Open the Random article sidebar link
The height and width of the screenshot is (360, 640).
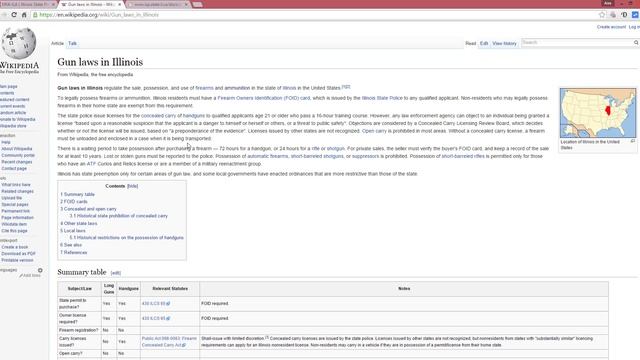coord(12,113)
